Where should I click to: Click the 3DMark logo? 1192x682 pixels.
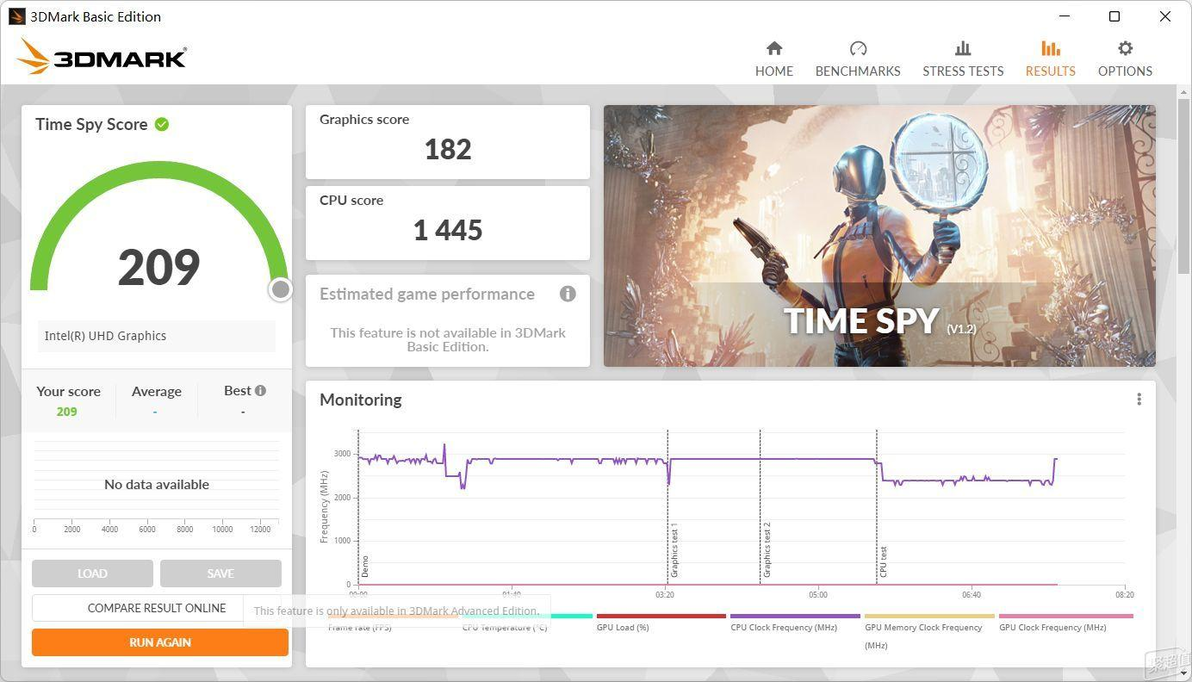[101, 56]
